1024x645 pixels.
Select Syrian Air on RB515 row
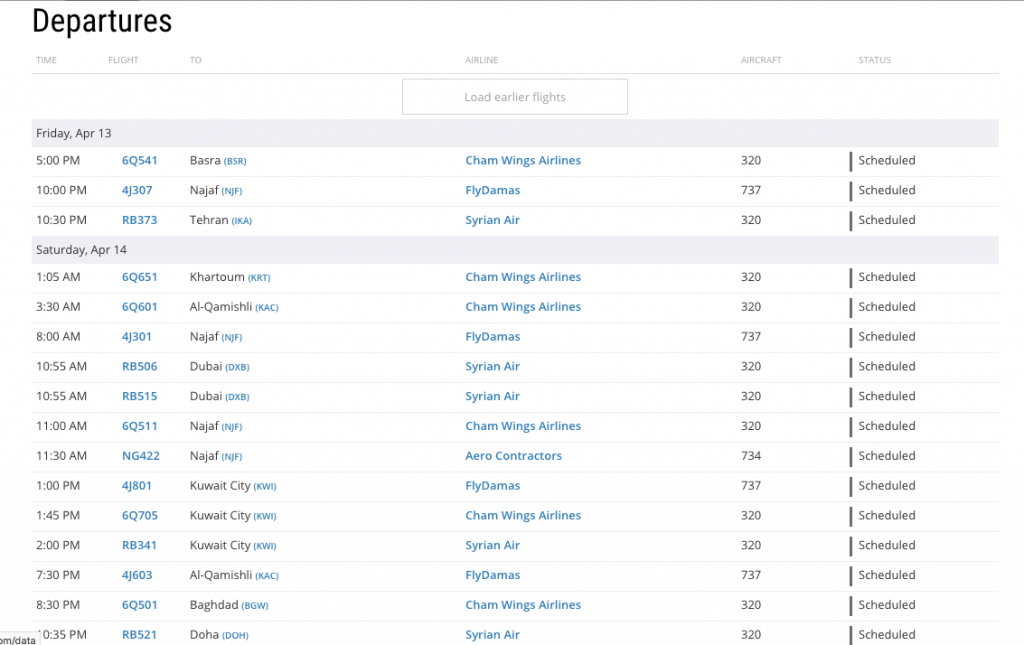(492, 396)
